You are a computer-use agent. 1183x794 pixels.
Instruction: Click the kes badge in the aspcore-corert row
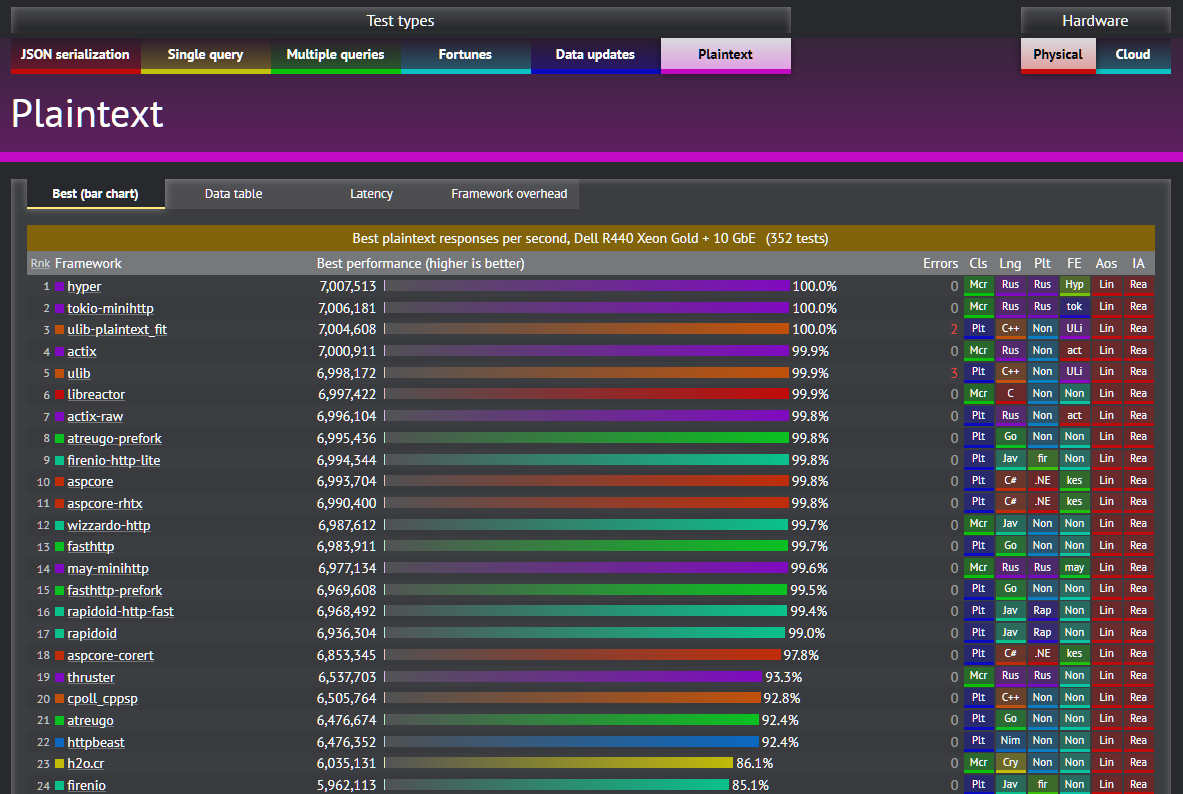(1074, 655)
